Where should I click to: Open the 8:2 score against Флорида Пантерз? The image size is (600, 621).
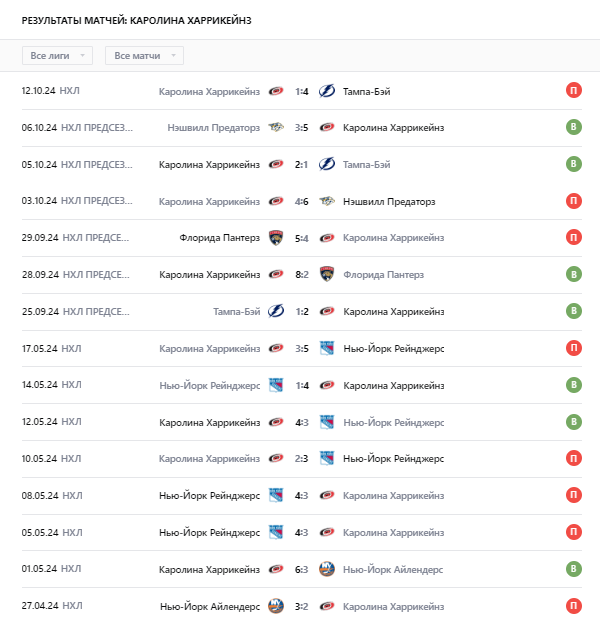[301, 274]
